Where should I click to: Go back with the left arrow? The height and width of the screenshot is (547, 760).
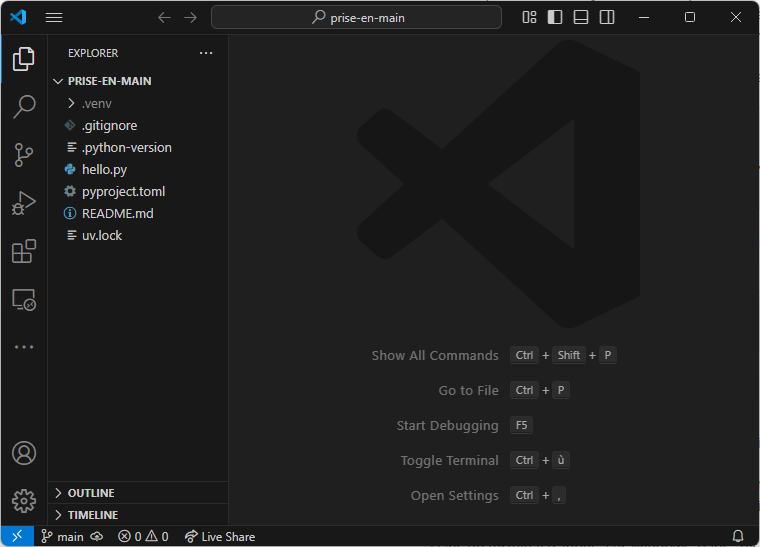point(164,17)
